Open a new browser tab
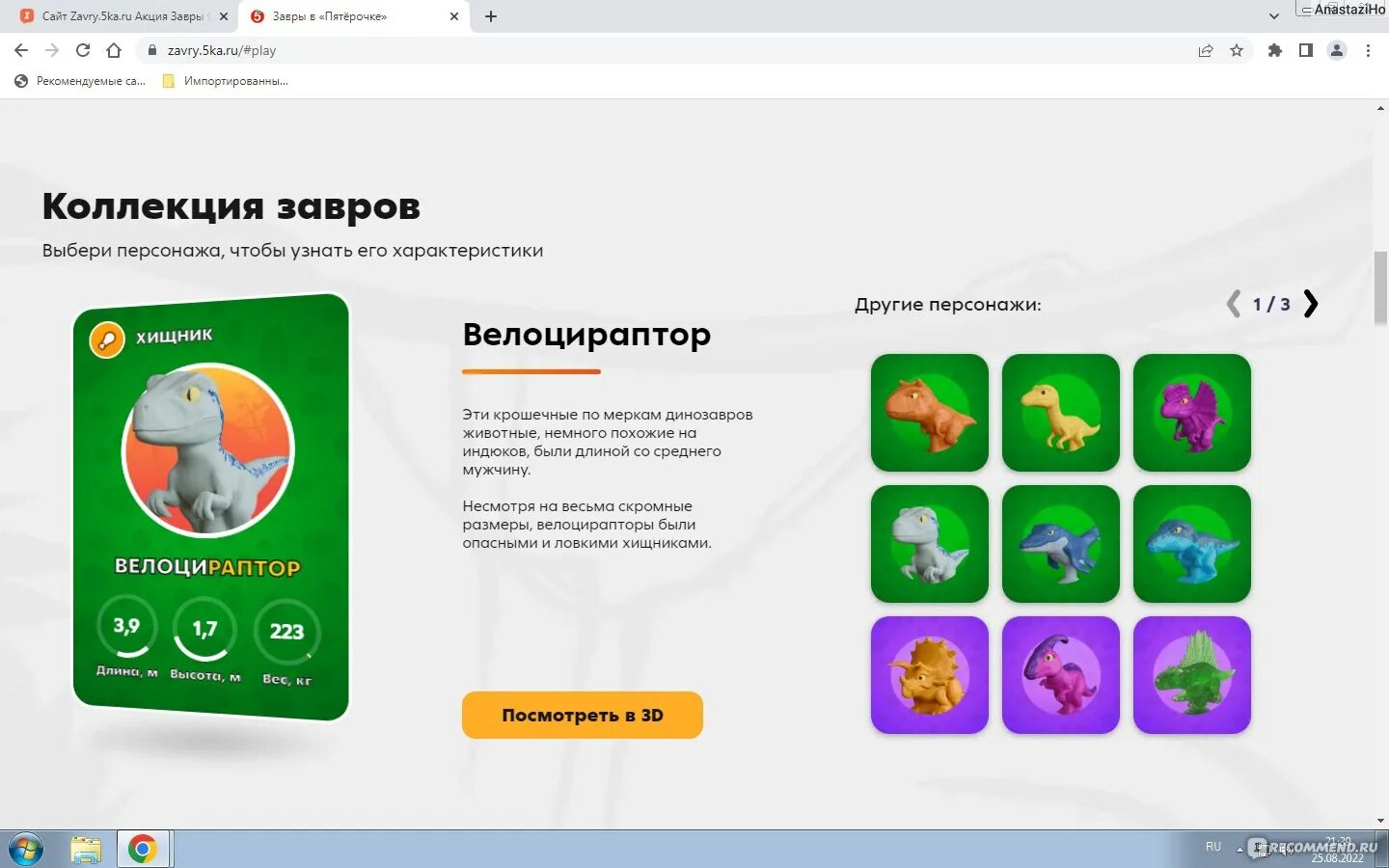The image size is (1389, 868). [x=491, y=16]
